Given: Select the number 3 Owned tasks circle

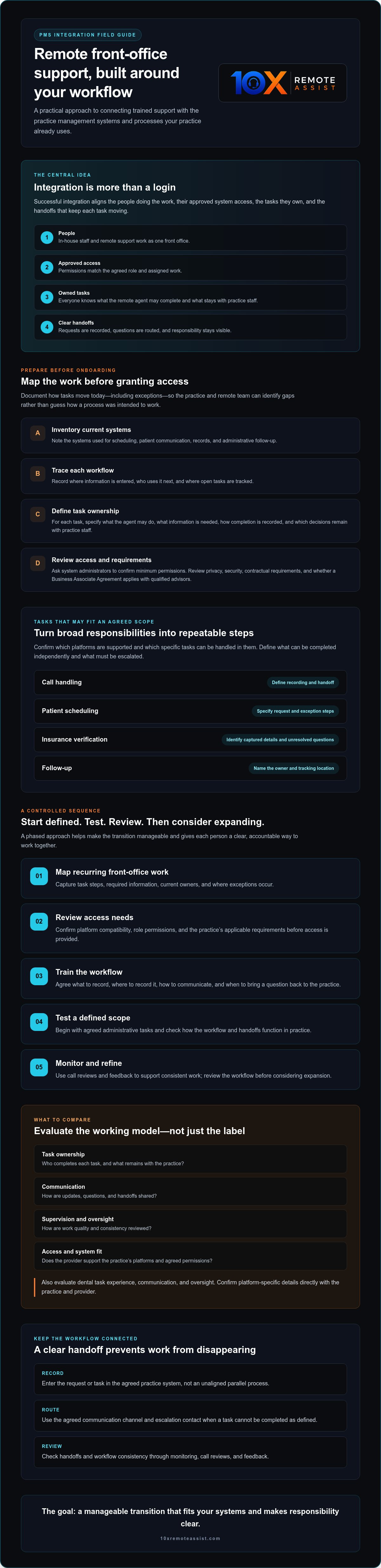Looking at the screenshot, I should coord(47,297).
